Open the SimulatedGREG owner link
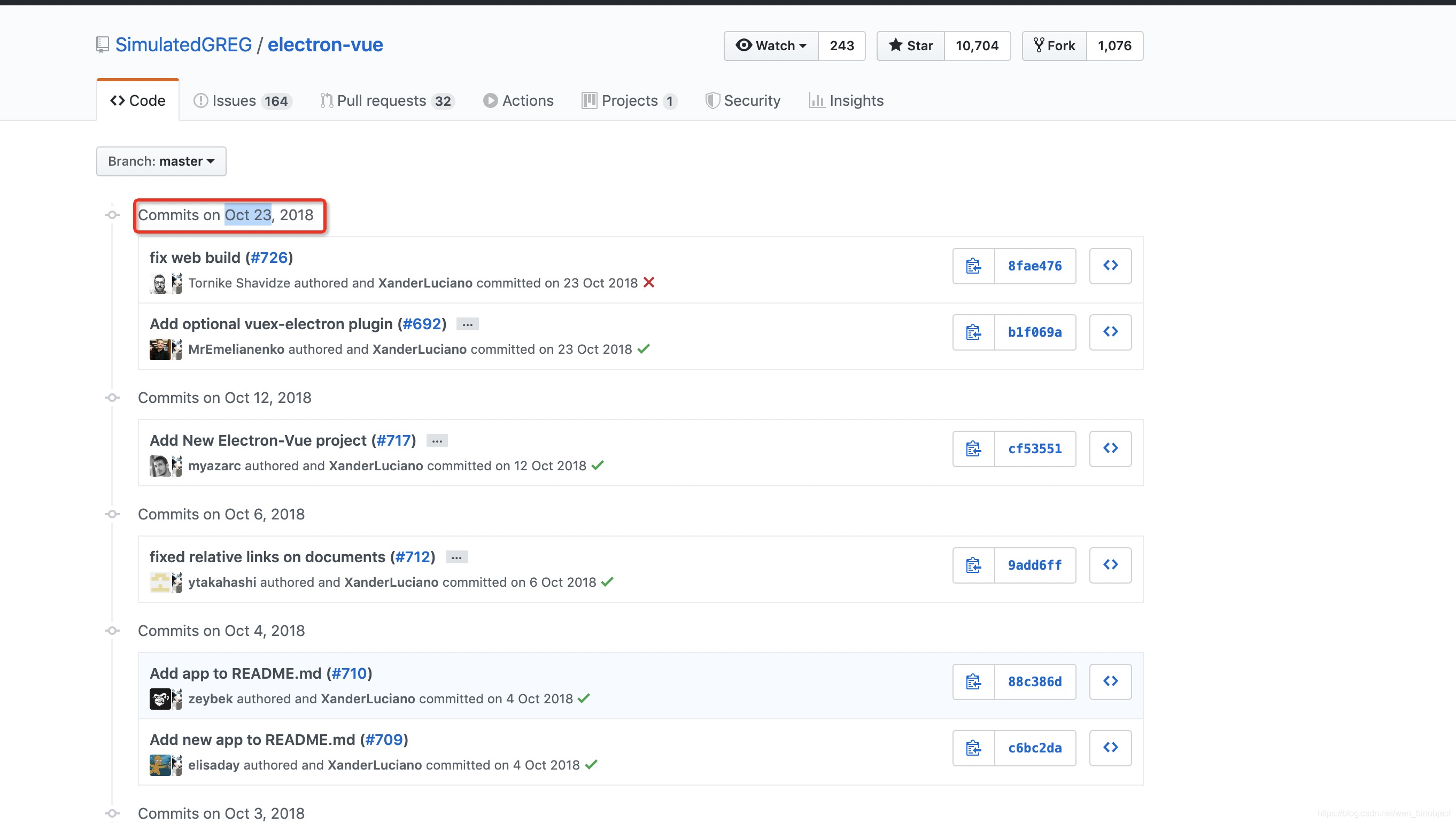1456x823 pixels. (184, 45)
